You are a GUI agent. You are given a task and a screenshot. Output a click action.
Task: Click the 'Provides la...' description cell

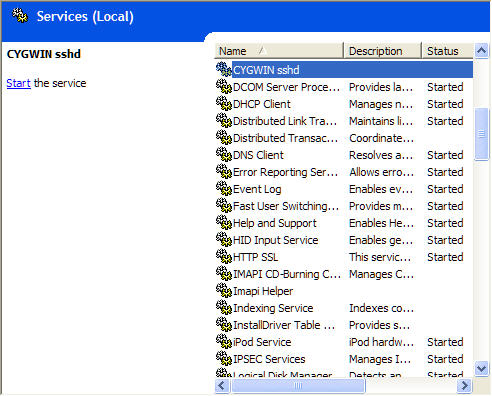(381, 87)
